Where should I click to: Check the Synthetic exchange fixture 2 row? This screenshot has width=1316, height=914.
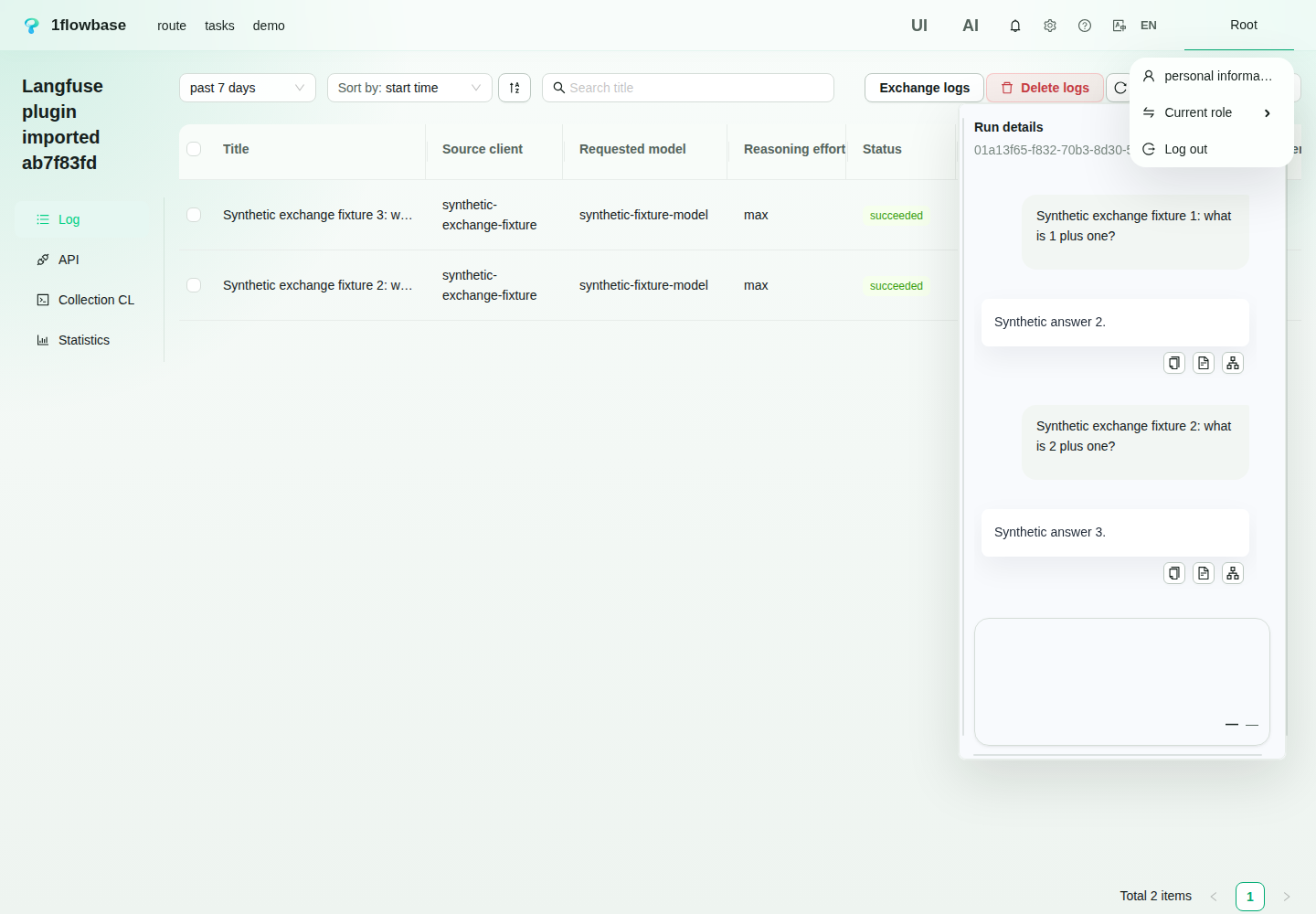194,285
